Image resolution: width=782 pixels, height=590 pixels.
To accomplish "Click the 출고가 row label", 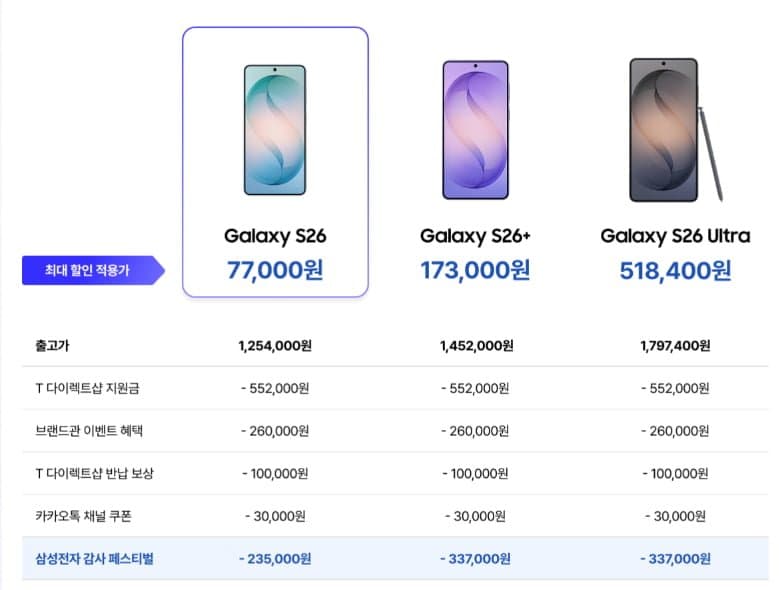I will (x=52, y=346).
